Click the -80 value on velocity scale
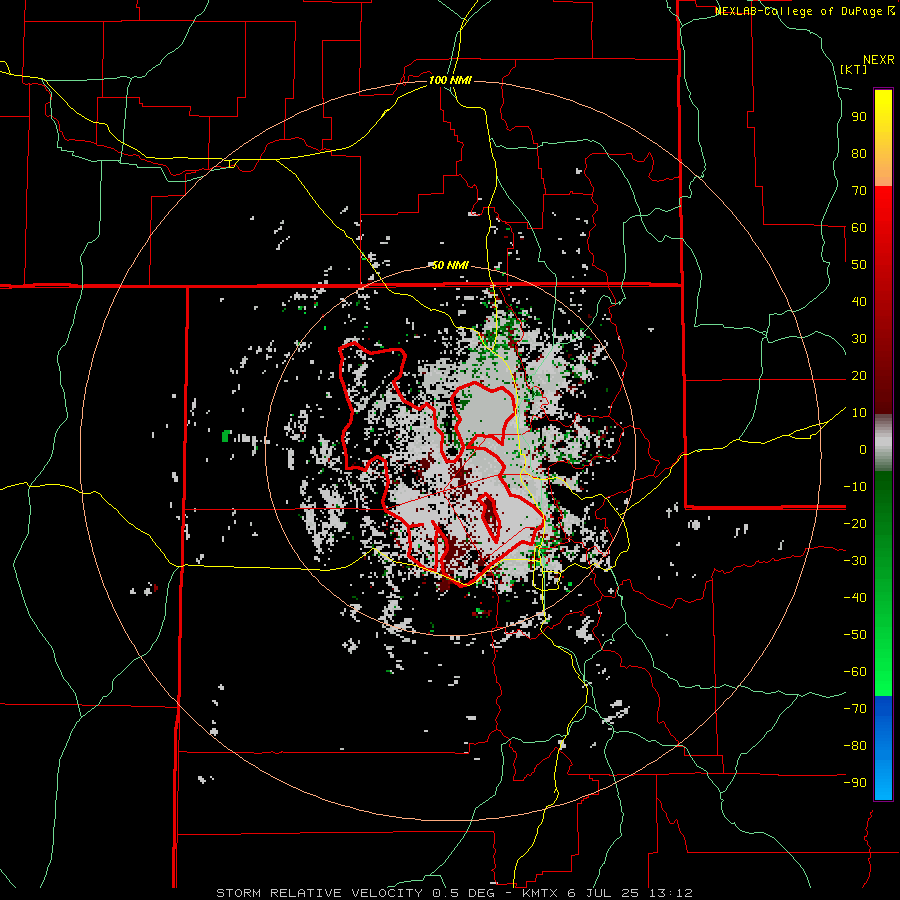This screenshot has height=900, width=900. coord(855,746)
